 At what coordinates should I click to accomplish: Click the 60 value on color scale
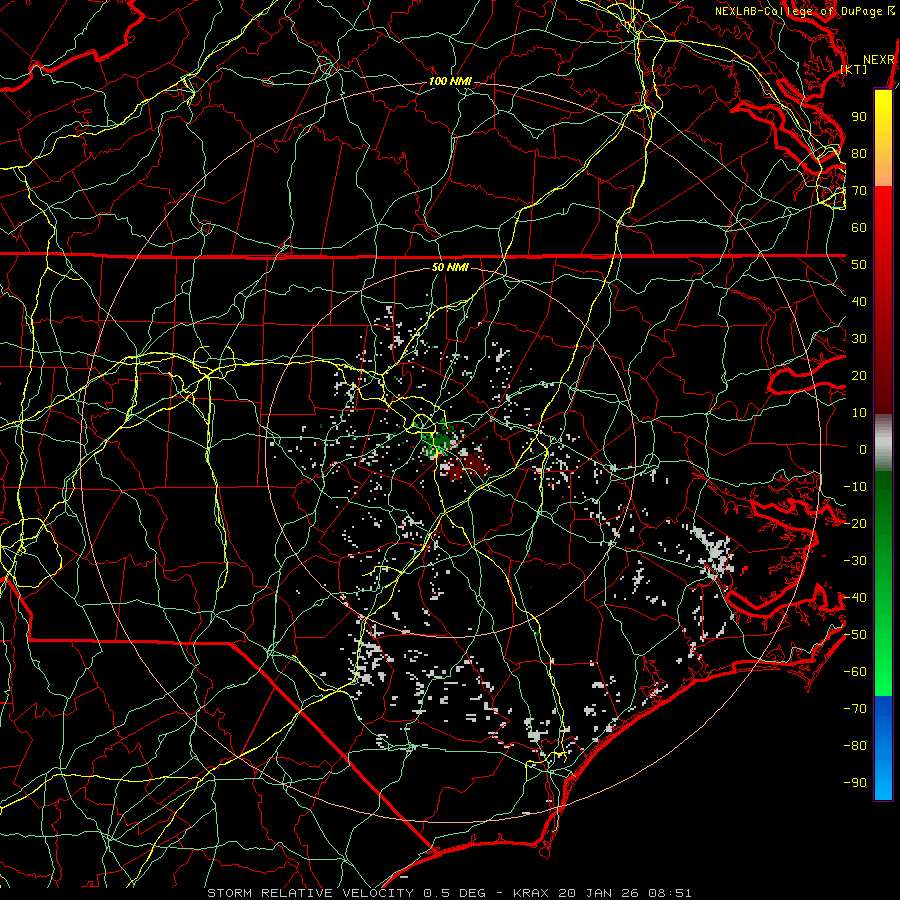859,228
